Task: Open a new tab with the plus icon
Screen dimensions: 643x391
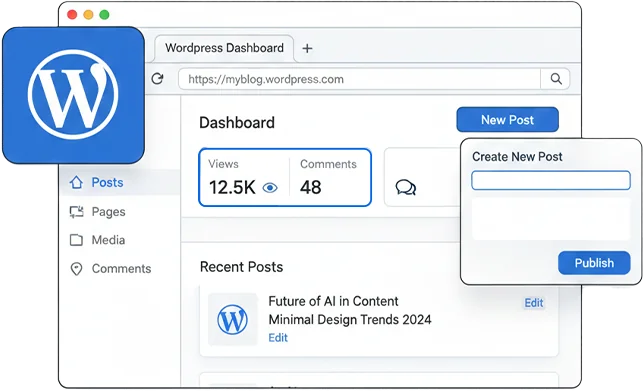Action: [307, 48]
